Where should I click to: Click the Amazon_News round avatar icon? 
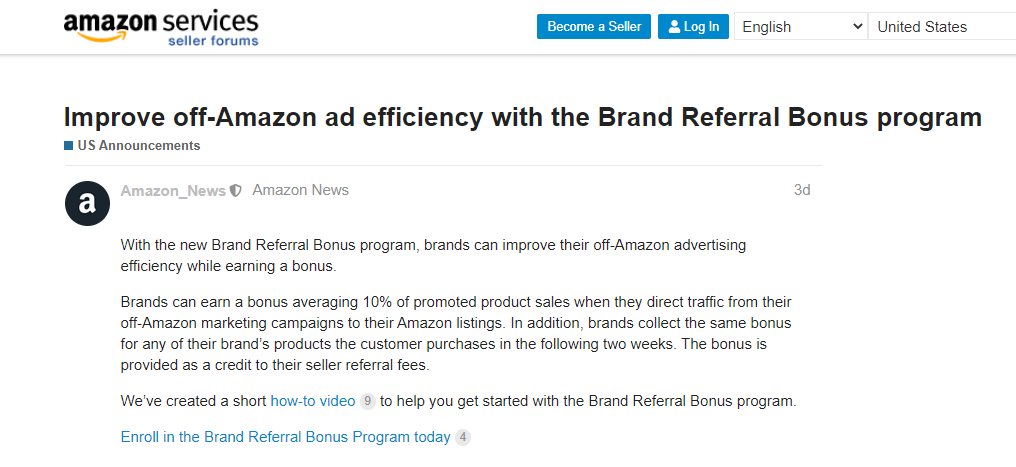pos(87,203)
